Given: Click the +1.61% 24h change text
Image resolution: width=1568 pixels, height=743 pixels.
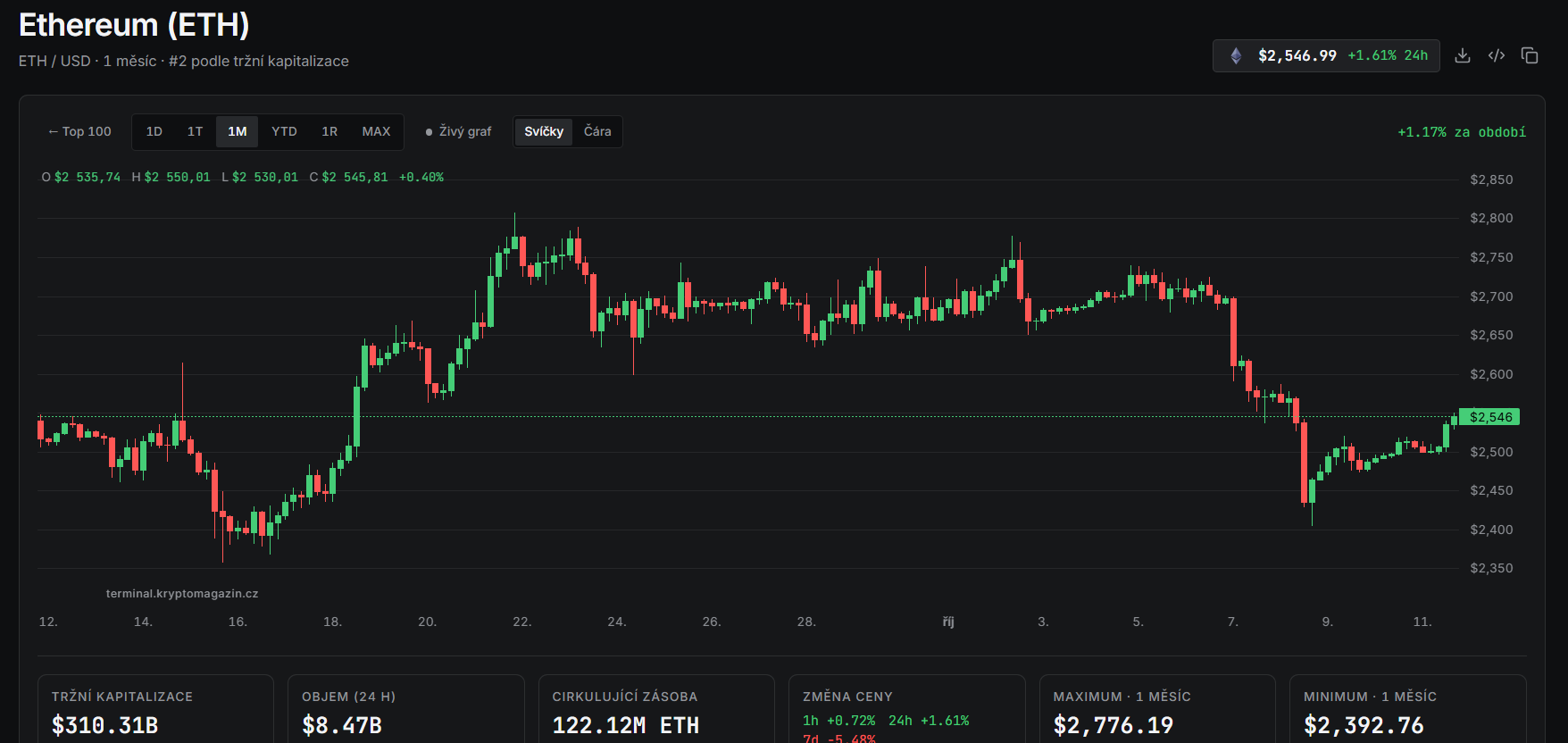Looking at the screenshot, I should [1388, 55].
